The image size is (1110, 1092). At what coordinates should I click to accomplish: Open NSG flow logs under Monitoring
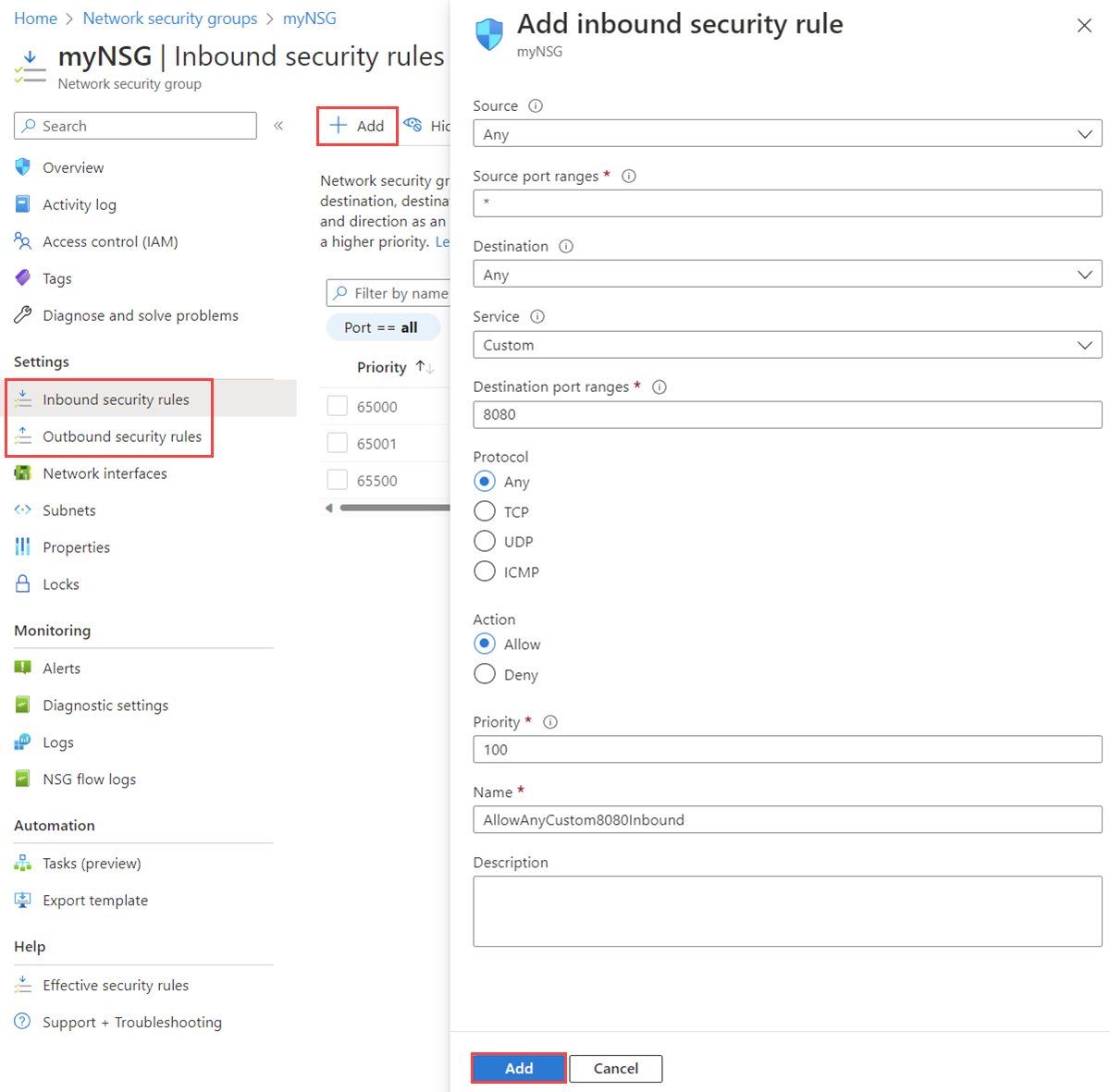23,779
